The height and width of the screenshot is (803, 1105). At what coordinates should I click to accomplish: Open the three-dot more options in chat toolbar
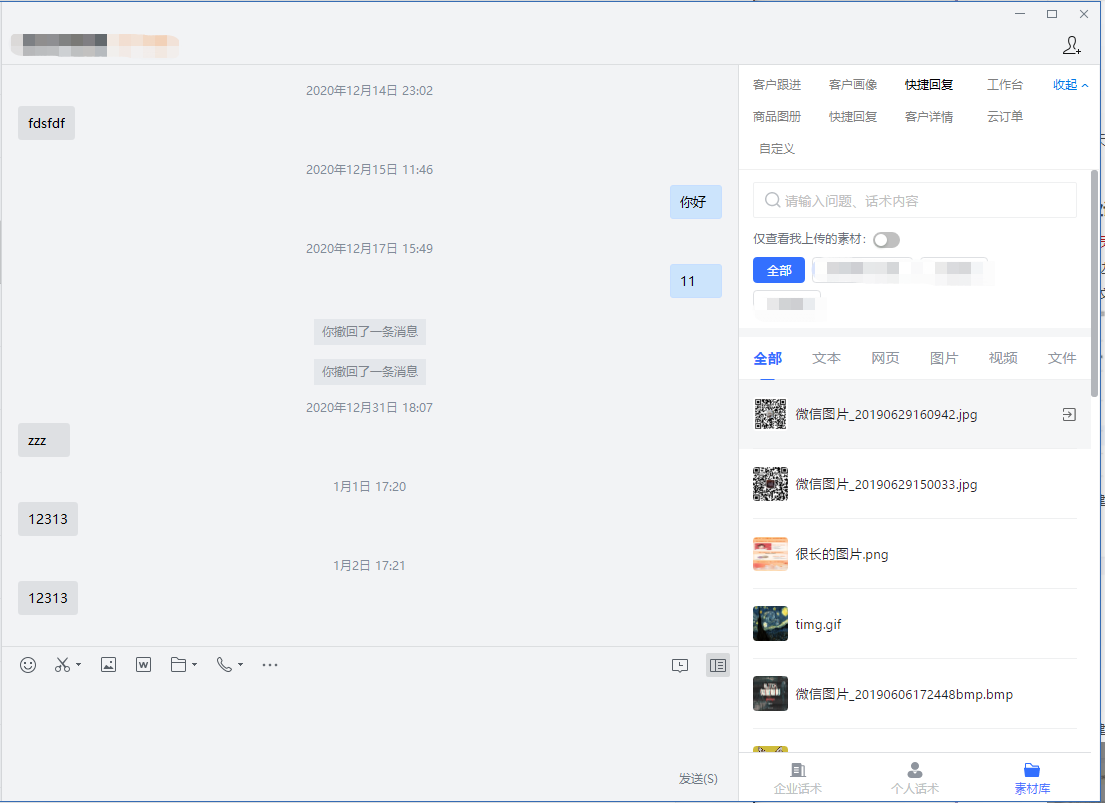point(269,665)
